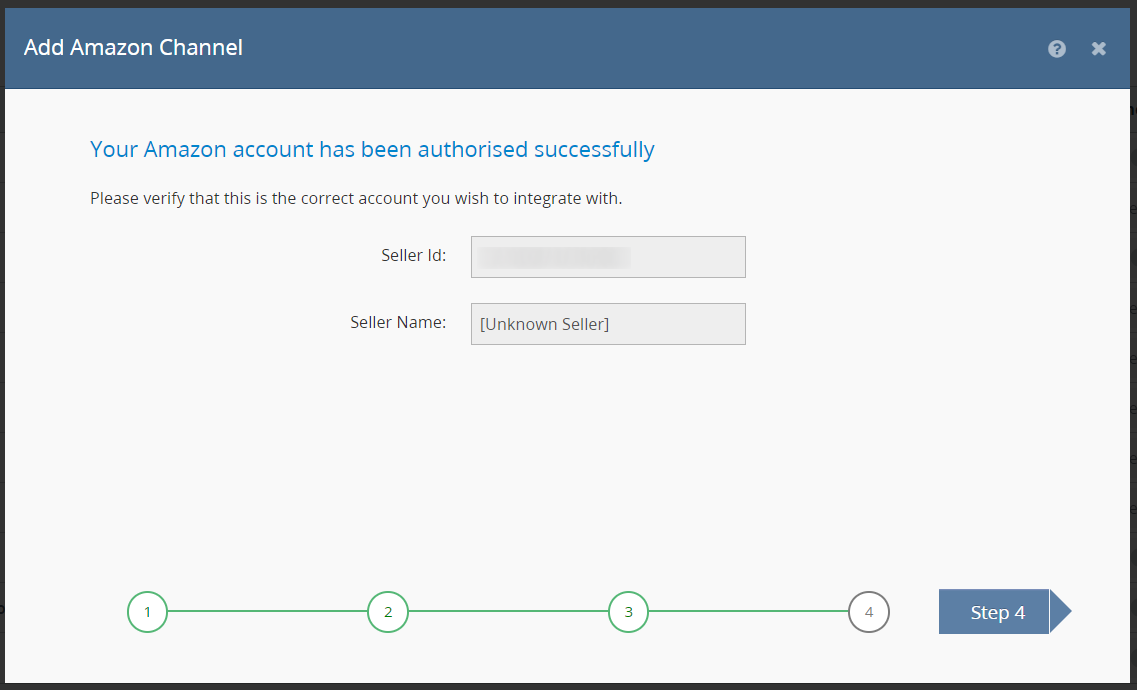Click the Seller Id field
1137x690 pixels.
click(x=608, y=257)
